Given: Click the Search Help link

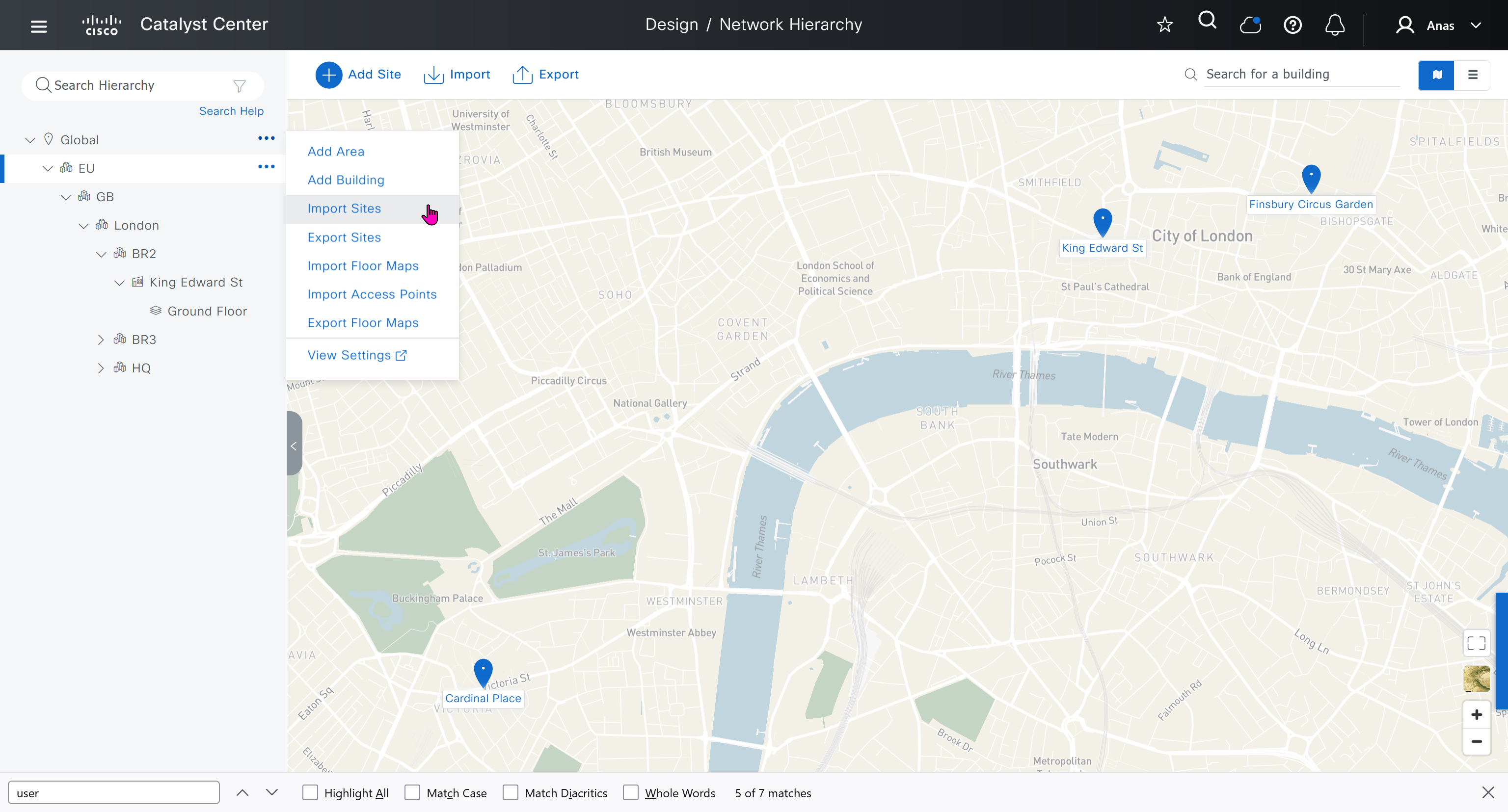Looking at the screenshot, I should [x=231, y=111].
